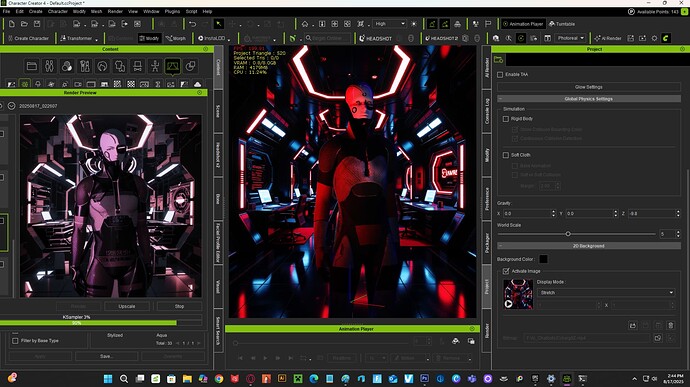Image resolution: width=690 pixels, height=387 pixels.
Task: Open the Modify tool button
Action: coord(149,38)
